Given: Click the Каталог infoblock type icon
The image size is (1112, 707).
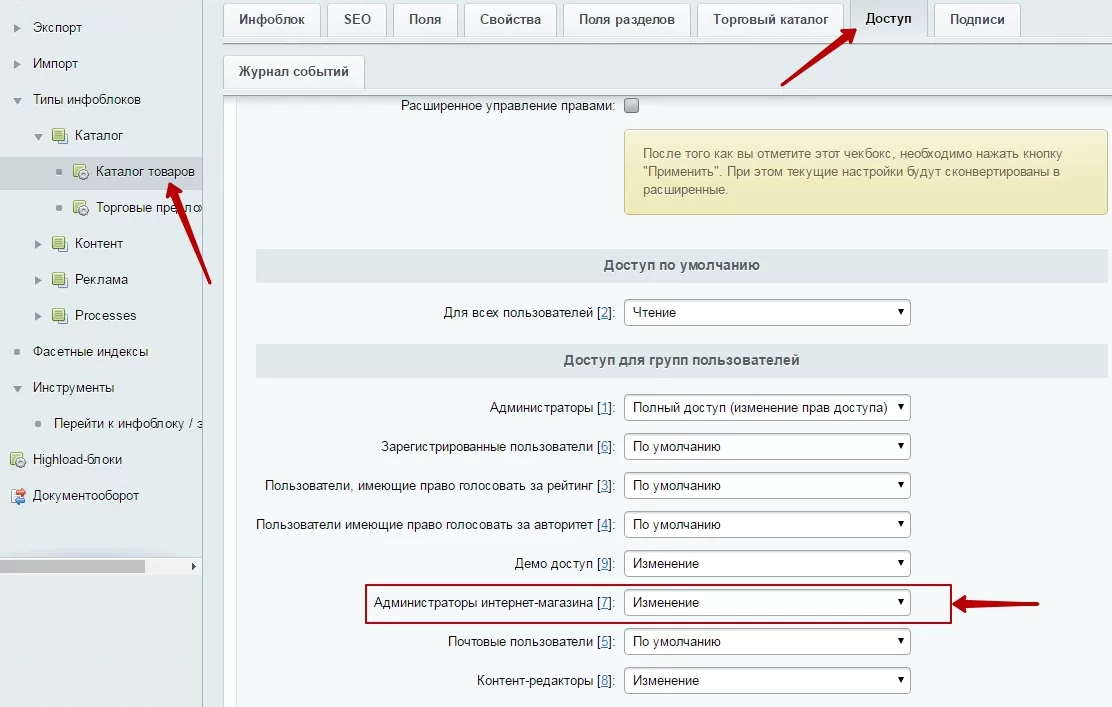Looking at the screenshot, I should coord(60,135).
